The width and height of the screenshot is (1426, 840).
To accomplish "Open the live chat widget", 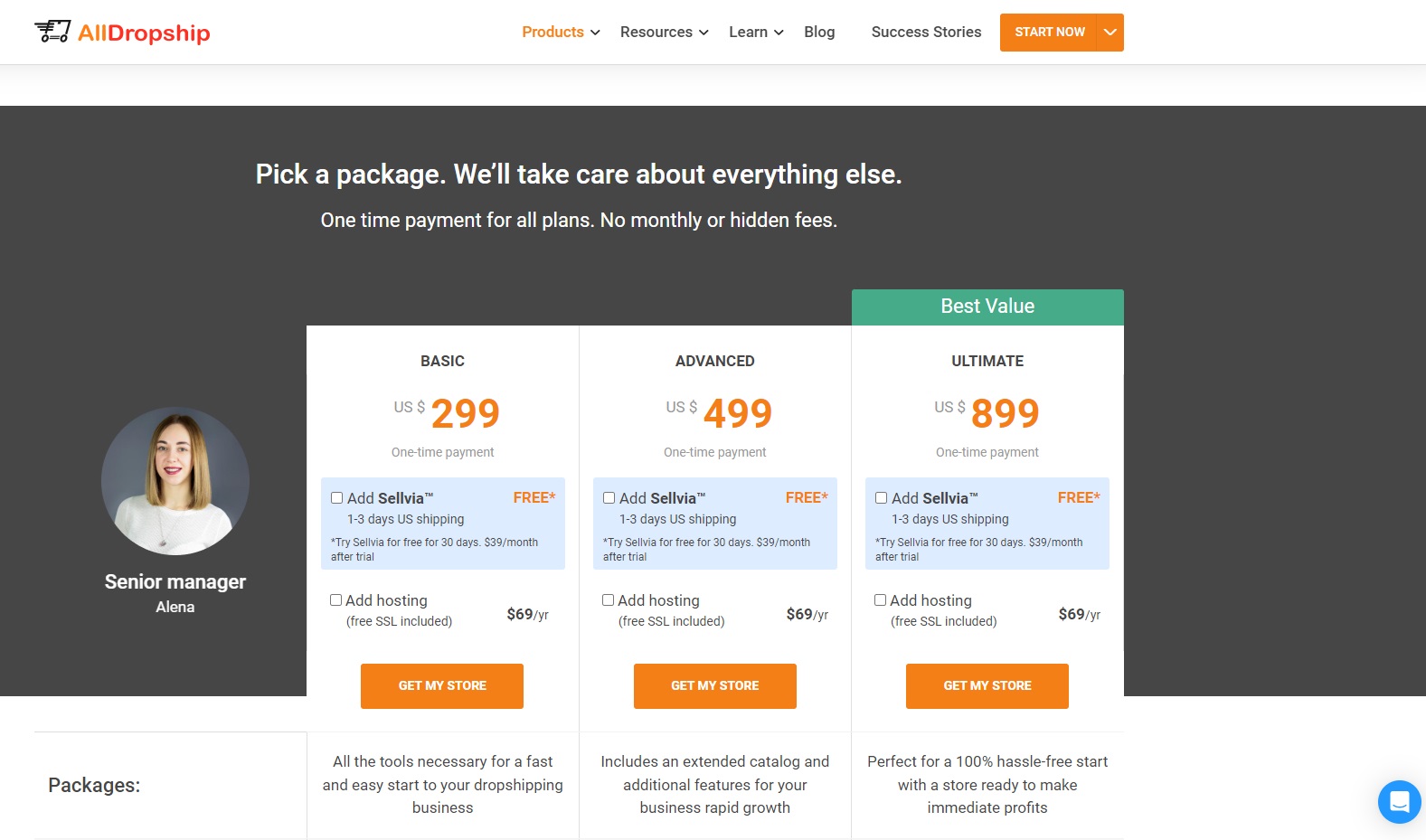I will coord(1399,801).
